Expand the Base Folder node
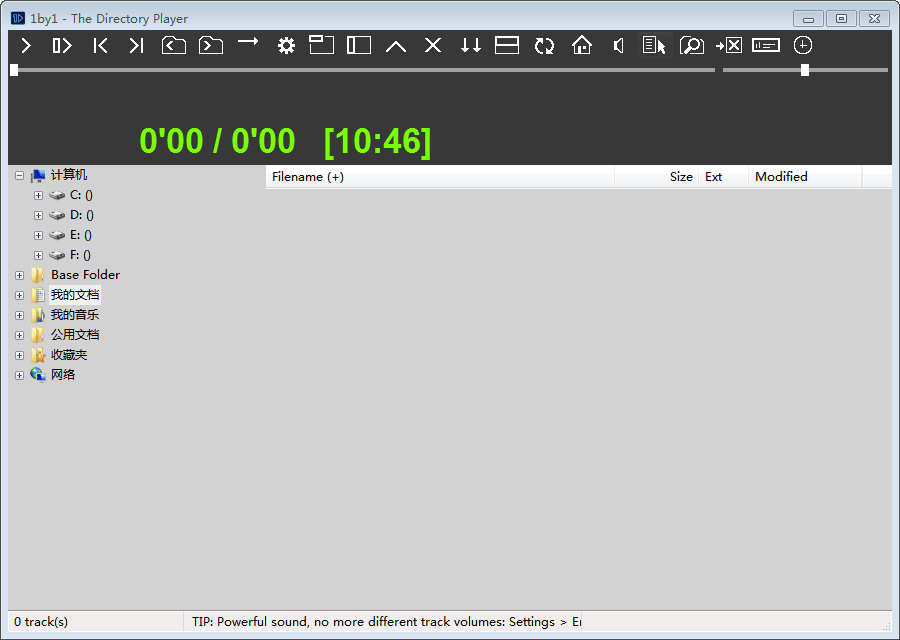 (20, 276)
